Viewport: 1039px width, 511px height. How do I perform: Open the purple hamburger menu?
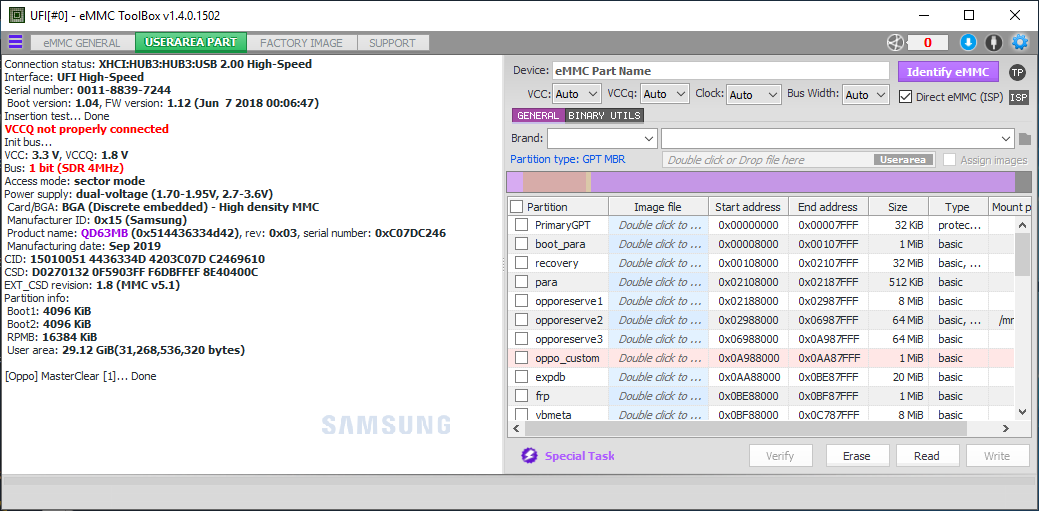[x=15, y=42]
